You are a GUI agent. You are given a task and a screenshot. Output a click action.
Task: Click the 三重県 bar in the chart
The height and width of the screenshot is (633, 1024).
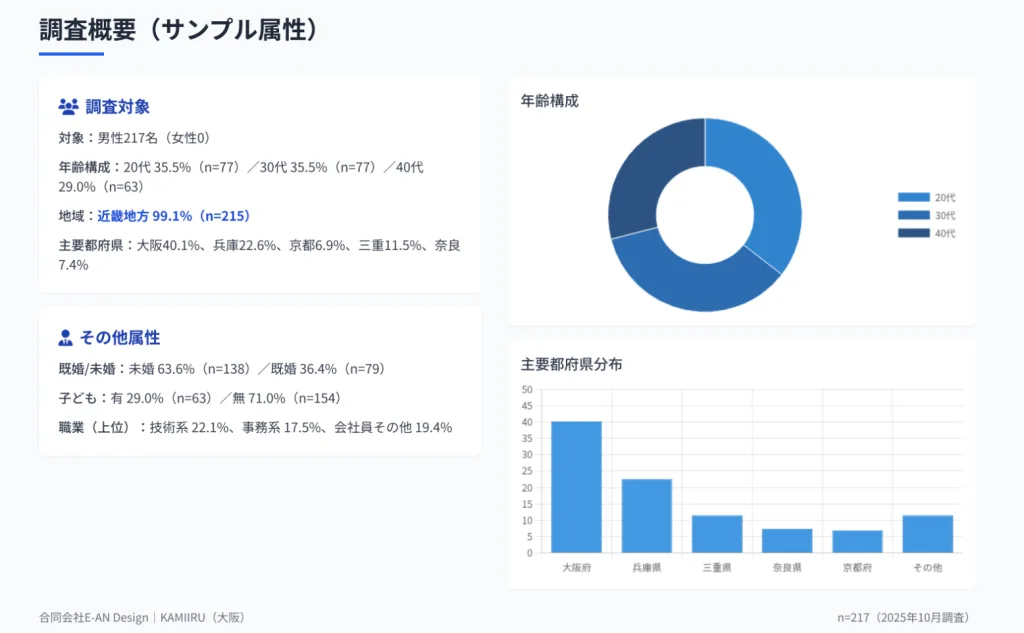click(717, 534)
